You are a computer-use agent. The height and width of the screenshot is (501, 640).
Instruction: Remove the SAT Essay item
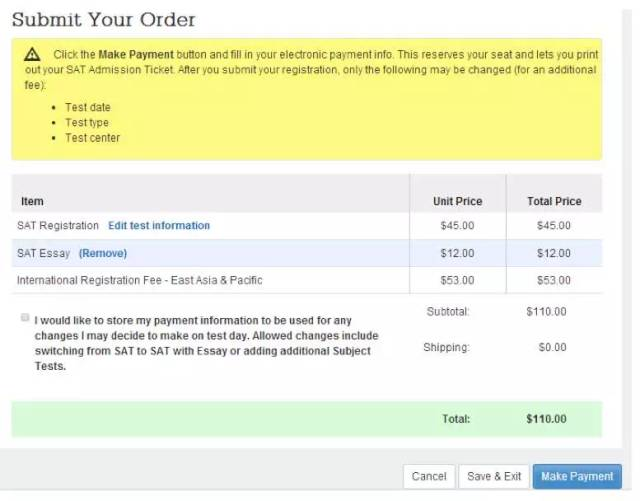tap(103, 254)
